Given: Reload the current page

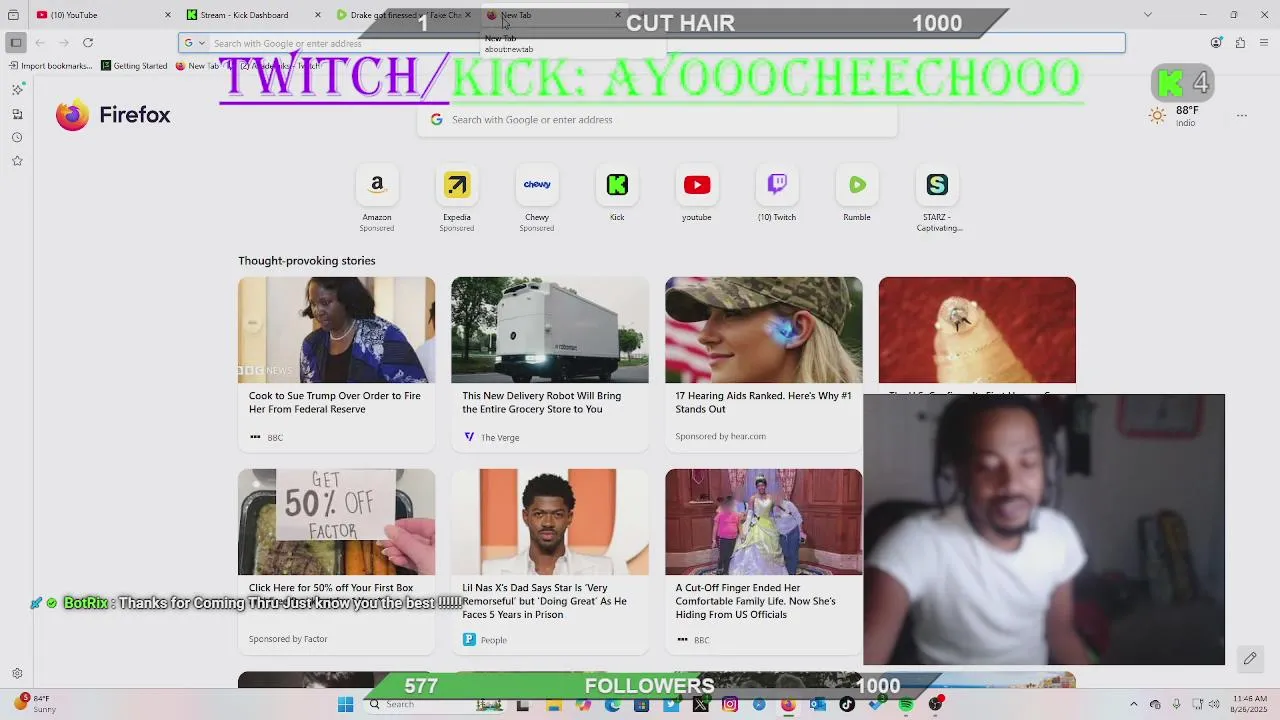Looking at the screenshot, I should (x=88, y=43).
